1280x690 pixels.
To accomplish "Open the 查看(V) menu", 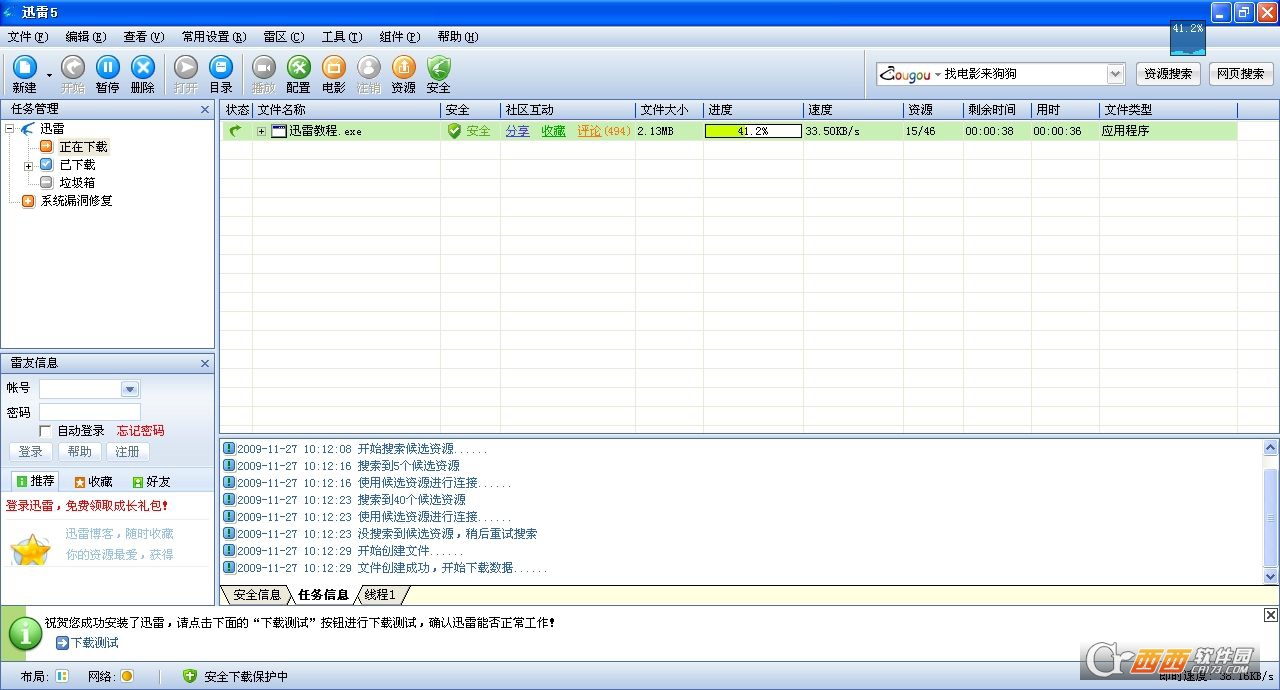I will (x=144, y=37).
